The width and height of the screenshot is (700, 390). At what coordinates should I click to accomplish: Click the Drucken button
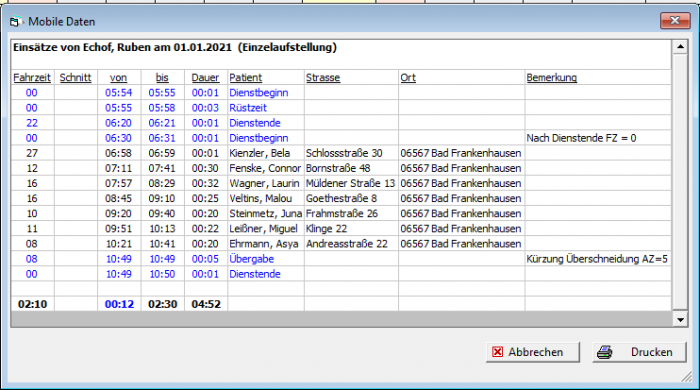pos(639,352)
